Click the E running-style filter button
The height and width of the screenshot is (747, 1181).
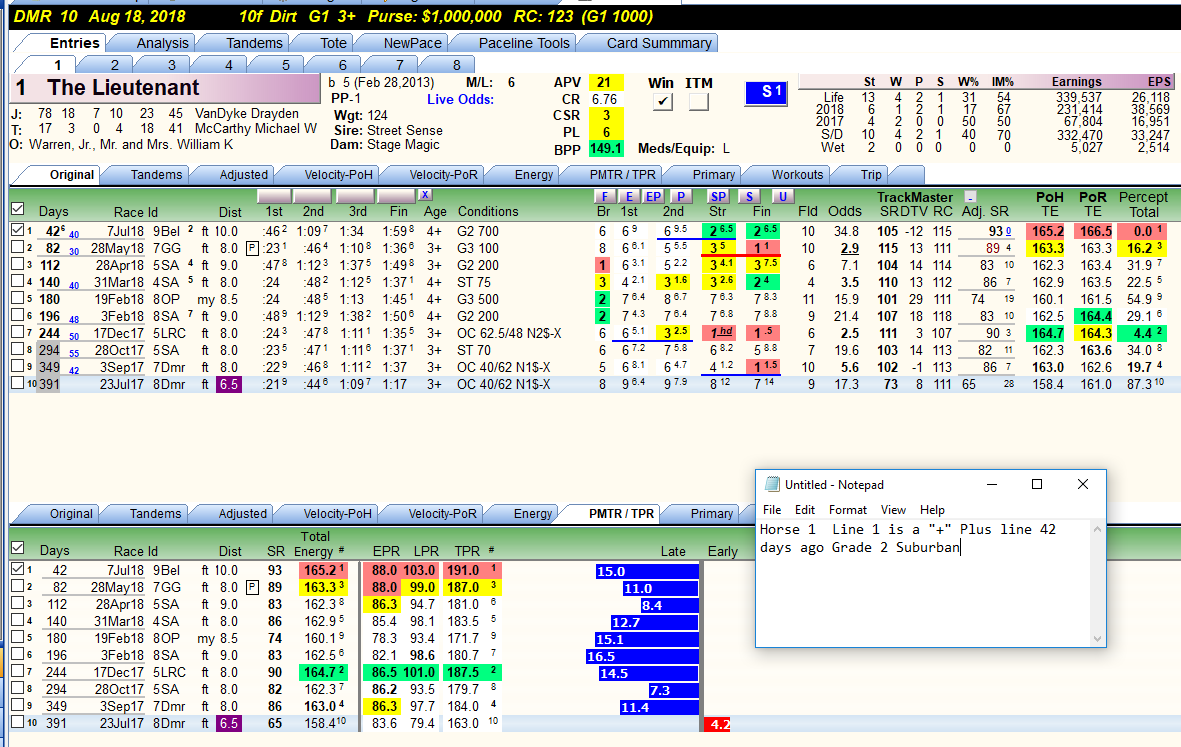pos(629,197)
